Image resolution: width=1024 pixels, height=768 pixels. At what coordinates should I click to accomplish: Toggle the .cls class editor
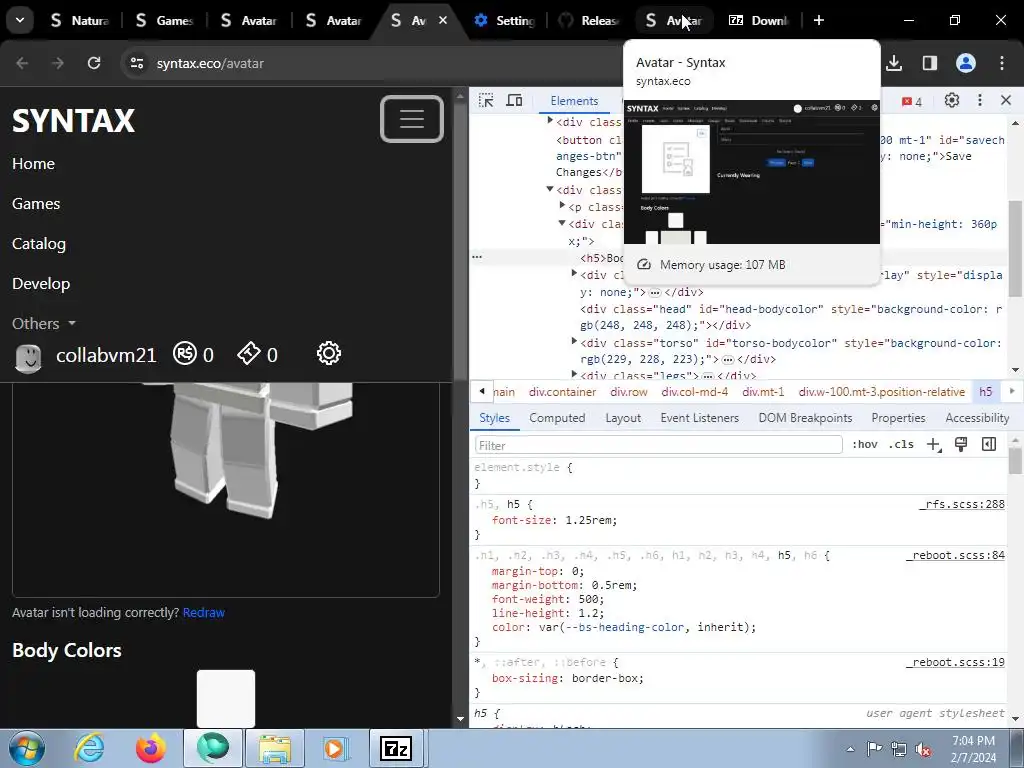pyautogui.click(x=901, y=444)
